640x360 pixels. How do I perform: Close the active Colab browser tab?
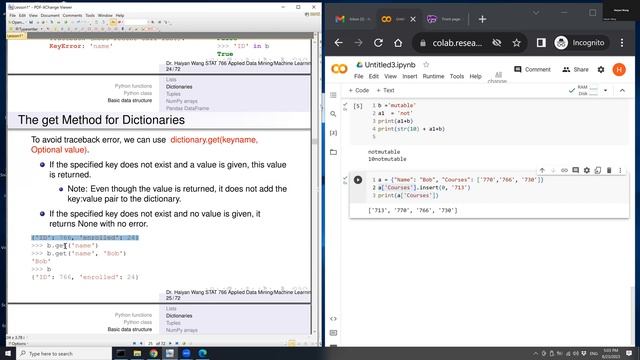[413, 19]
